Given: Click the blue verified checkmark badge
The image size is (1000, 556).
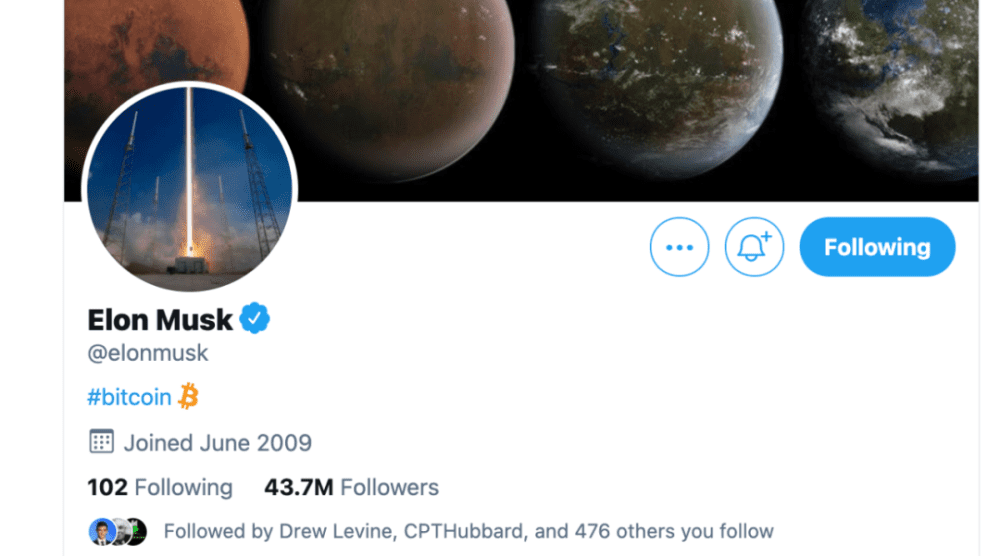Looking at the screenshot, I should tap(255, 319).
